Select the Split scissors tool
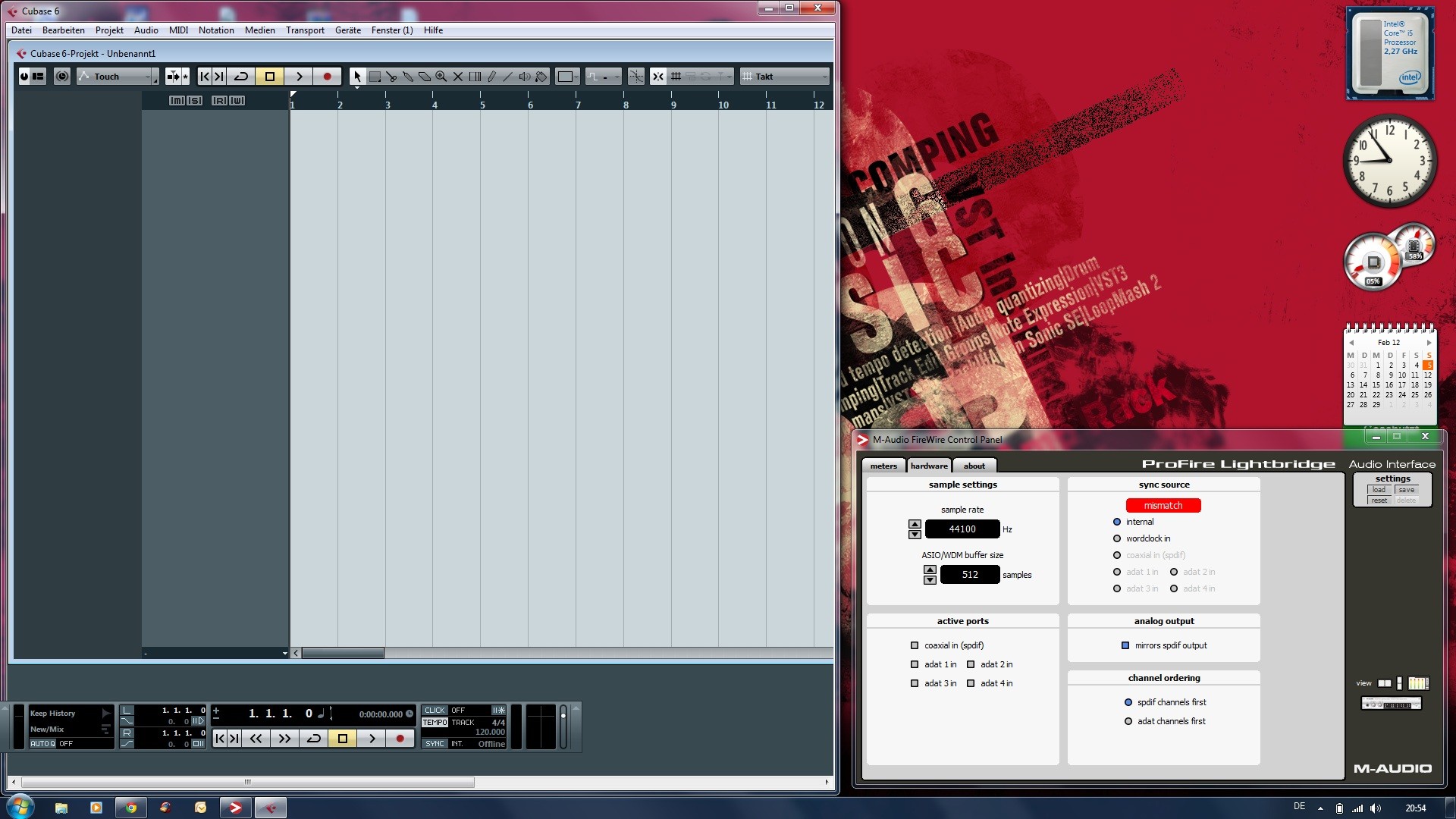This screenshot has height=819, width=1456. click(391, 77)
